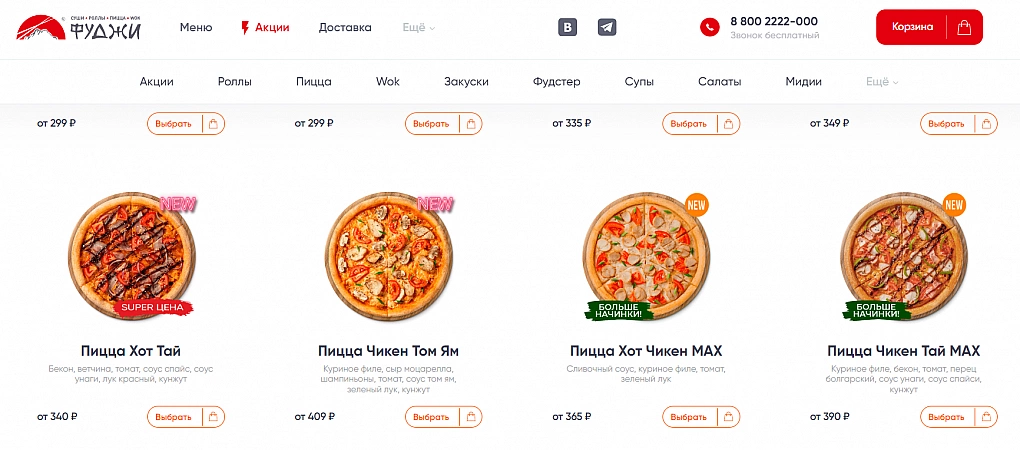Image resolution: width=1020 pixels, height=450 pixels.
Task: Open the Telegram channel icon
Action: [607, 27]
